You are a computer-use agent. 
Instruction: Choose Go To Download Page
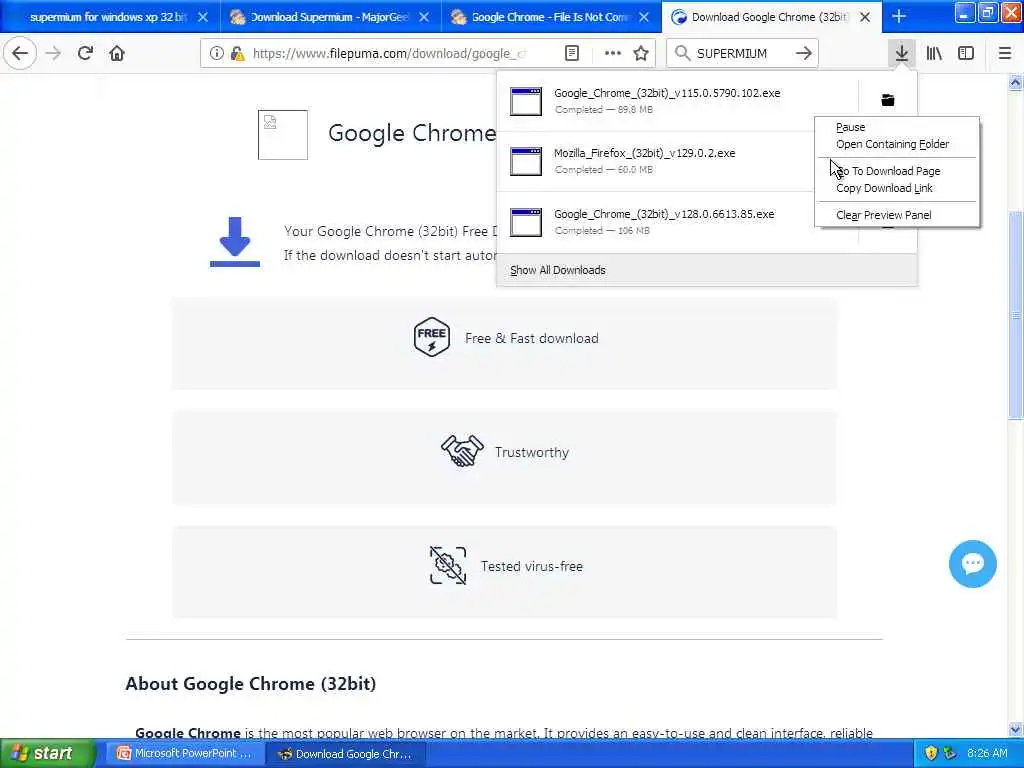pyautogui.click(x=897, y=170)
